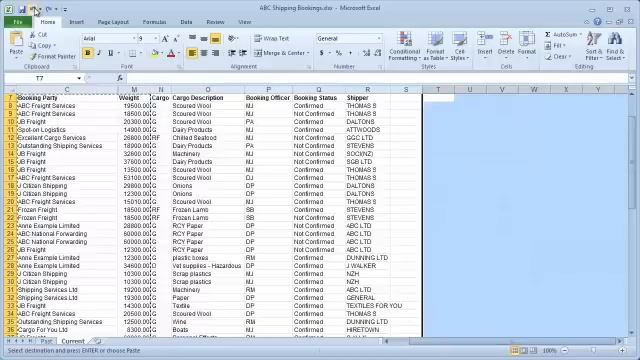Switch to the View ribbon tab
The height and width of the screenshot is (360, 640).
point(244,22)
